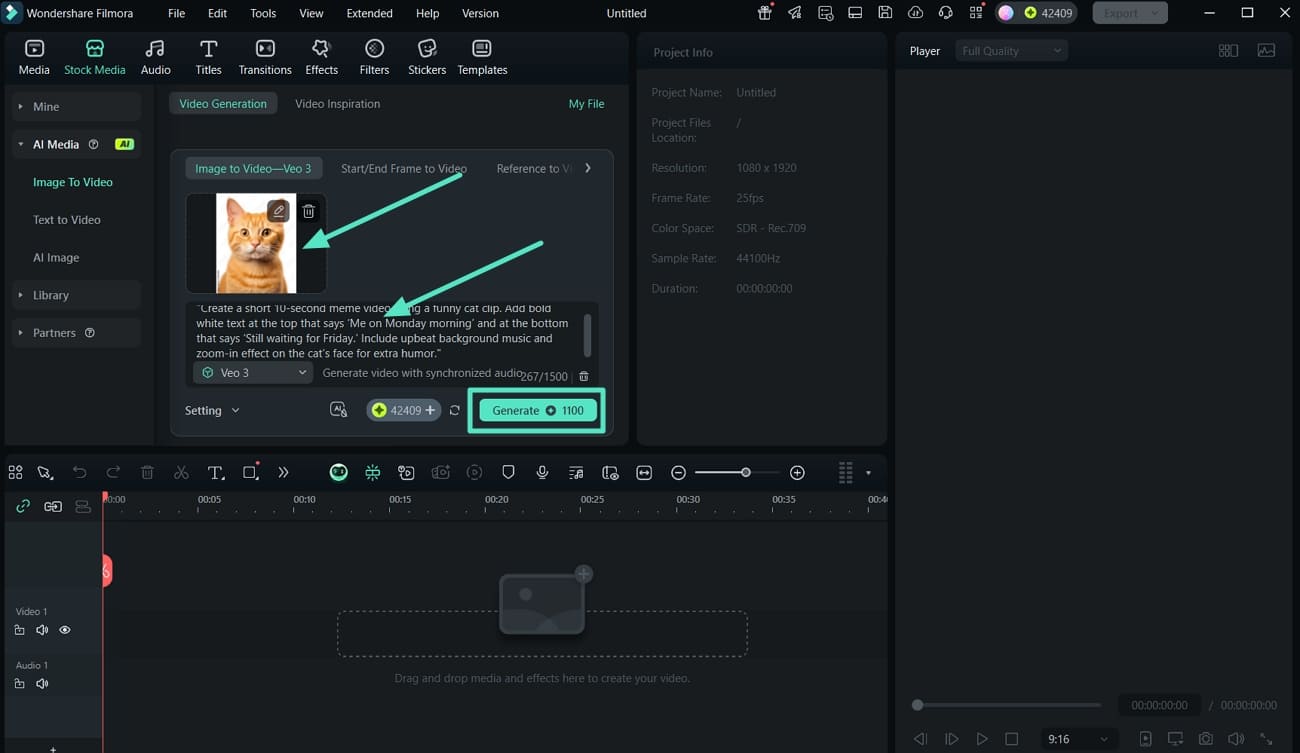Click the edit pencil on the cat image
Image resolution: width=1300 pixels, height=753 pixels.
click(x=278, y=211)
